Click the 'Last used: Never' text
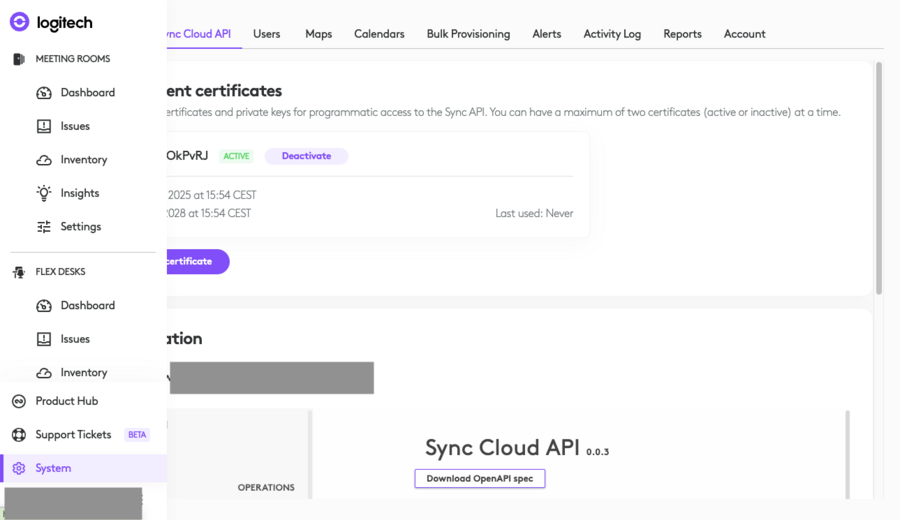Viewport: 900px width, 520px height. 534,214
